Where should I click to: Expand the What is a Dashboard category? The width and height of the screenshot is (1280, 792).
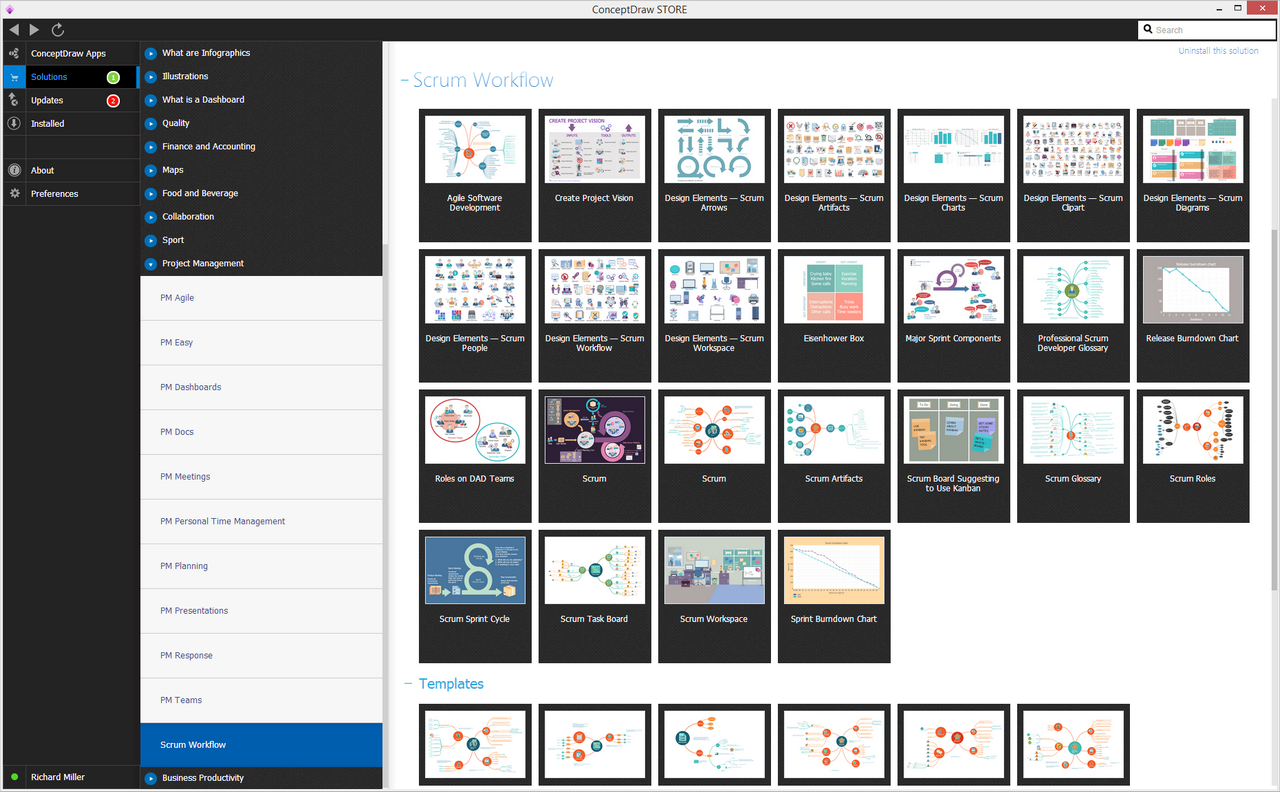coord(151,100)
